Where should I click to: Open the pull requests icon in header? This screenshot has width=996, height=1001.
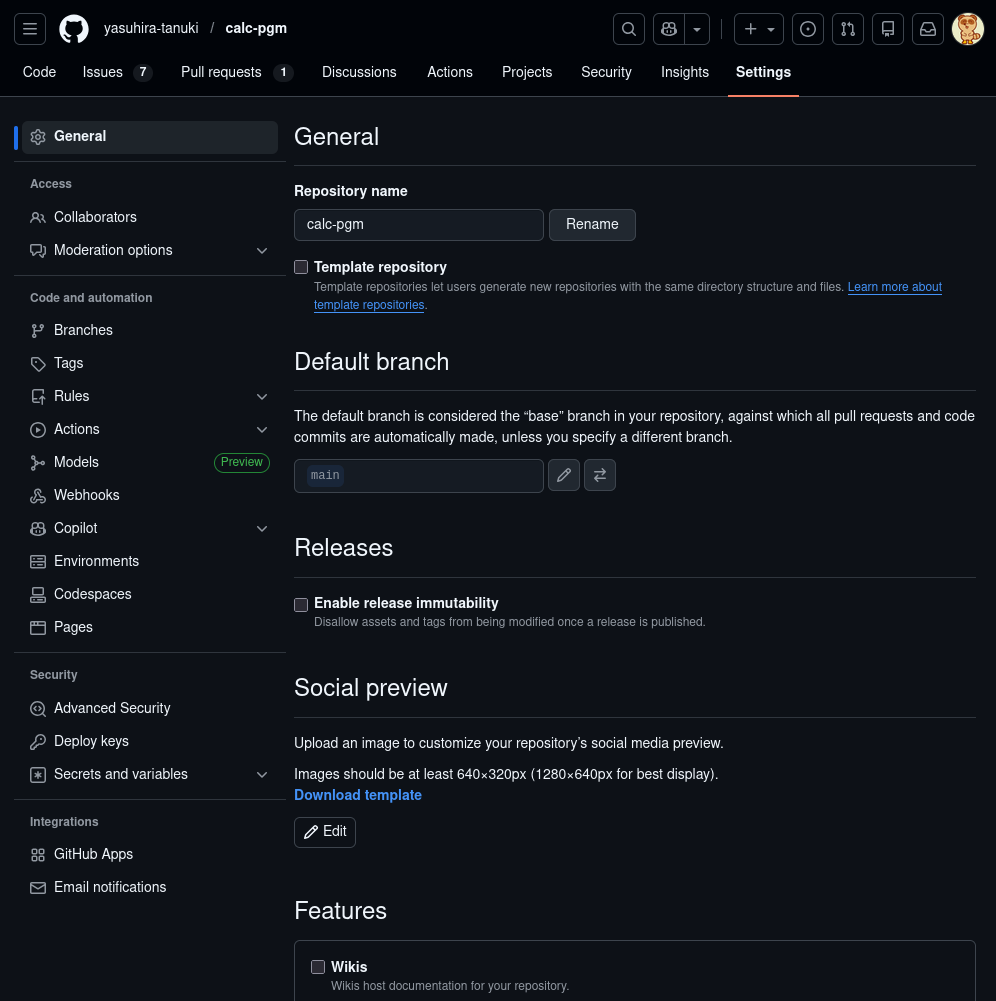848,29
